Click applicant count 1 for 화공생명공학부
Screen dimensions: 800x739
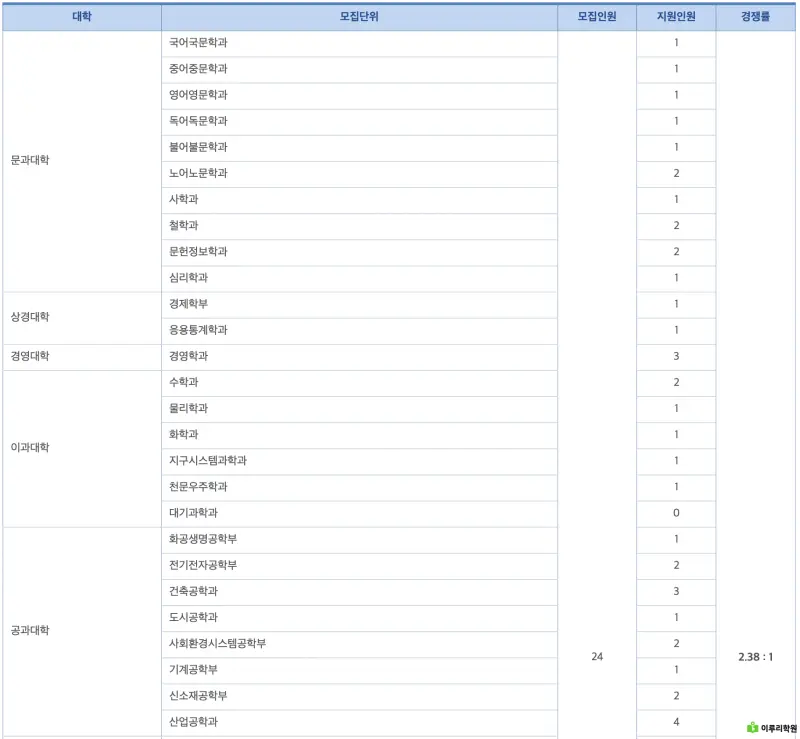[676, 539]
